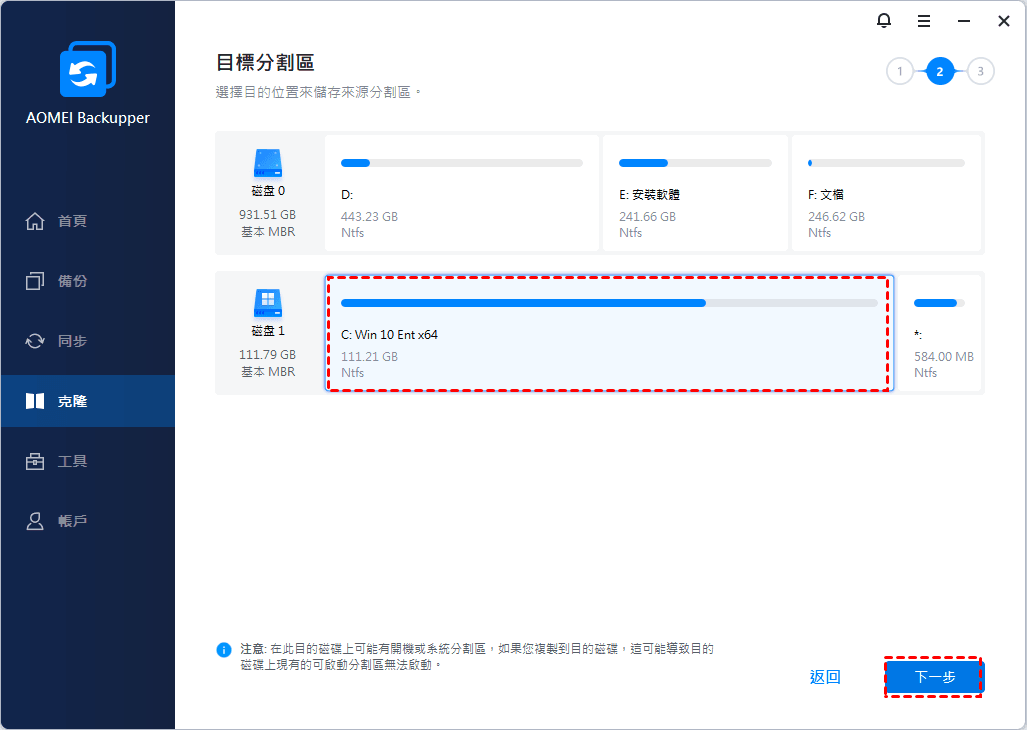The width and height of the screenshot is (1027, 730).
Task: Click the 246.62 GB size text
Action: [836, 217]
